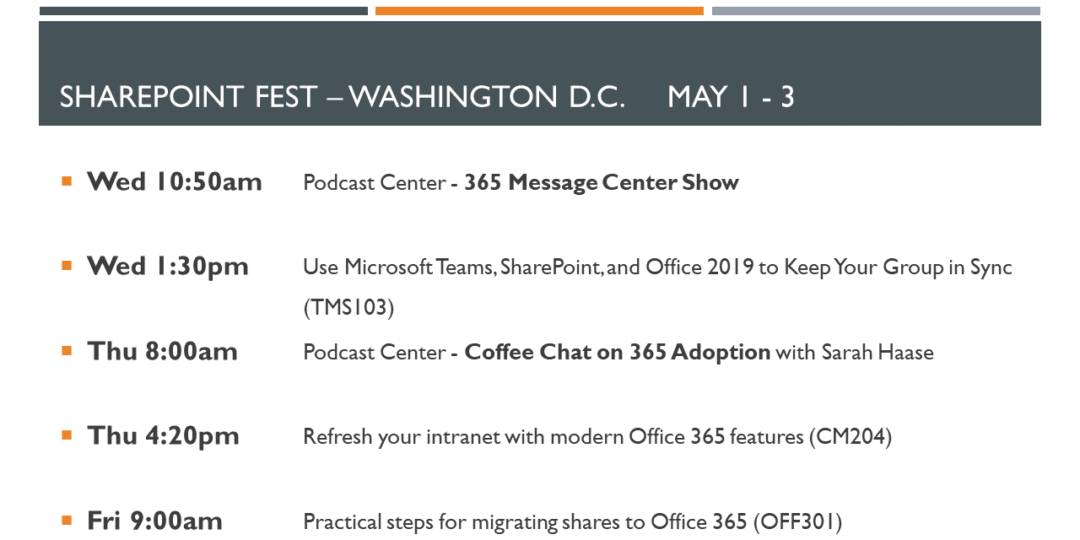Click the orange bullet beside Wed 10:50am
1080x540 pixels.
(x=67, y=181)
